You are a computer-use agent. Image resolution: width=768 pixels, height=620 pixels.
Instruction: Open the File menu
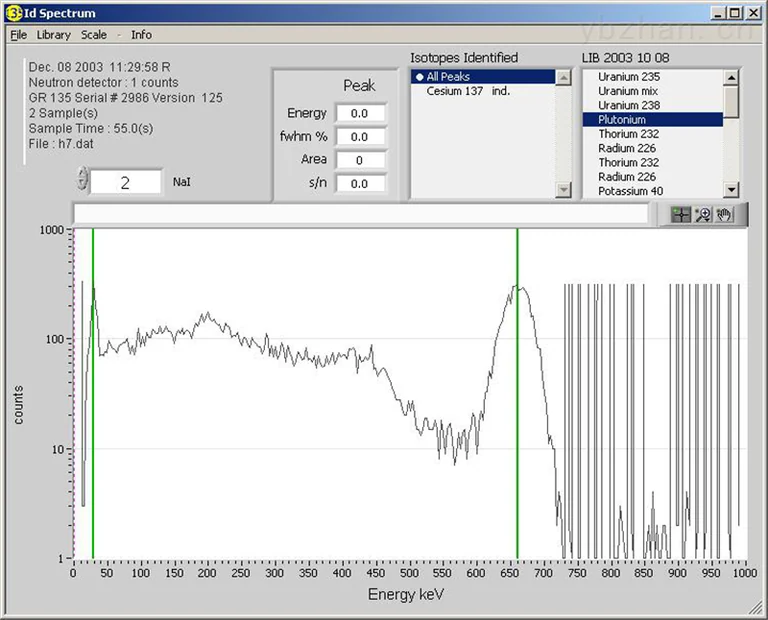19,35
